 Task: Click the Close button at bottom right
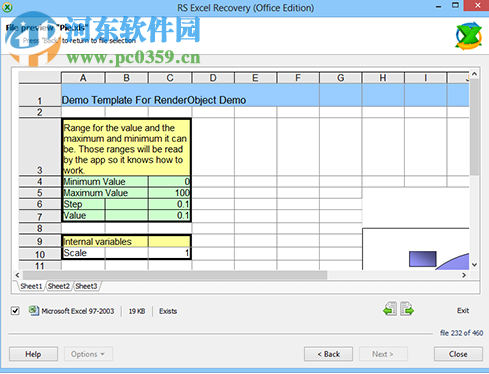(458, 354)
